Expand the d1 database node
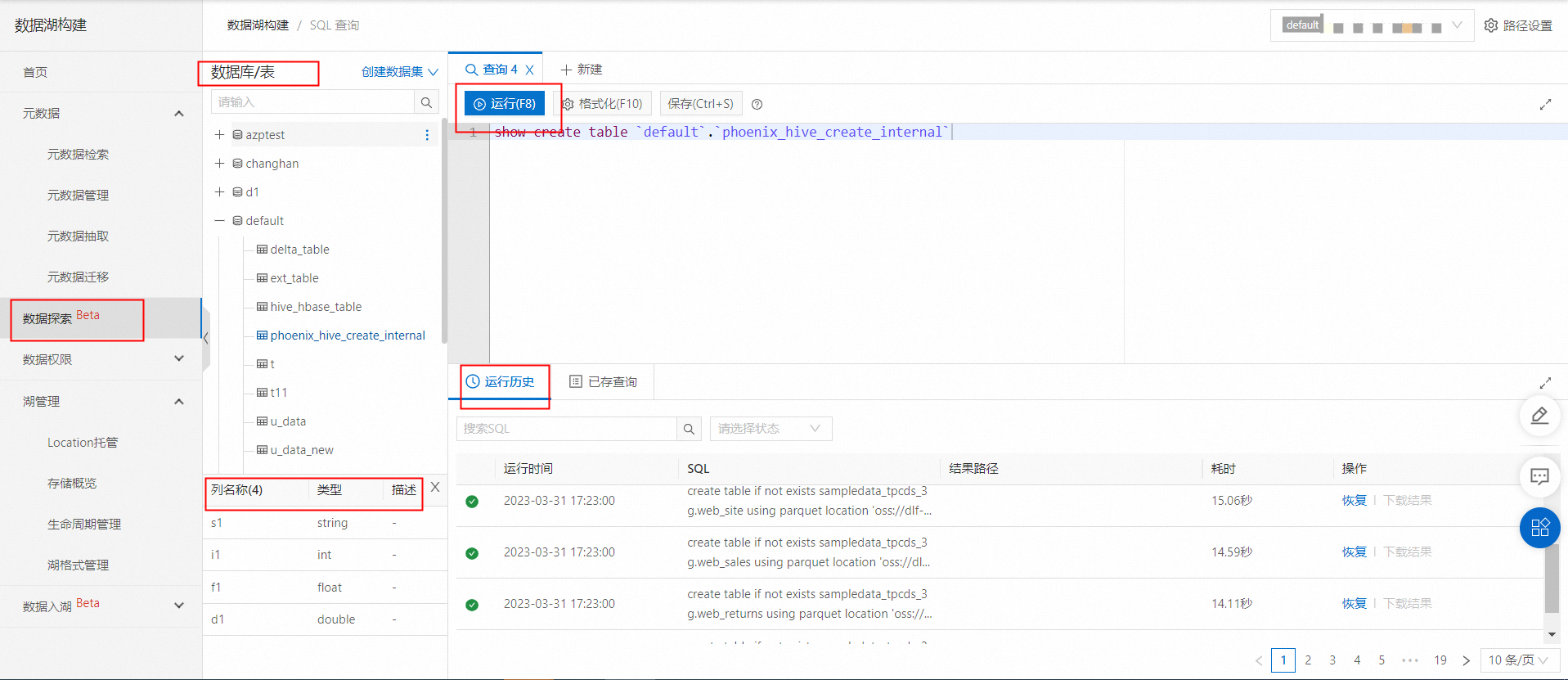 pyautogui.click(x=219, y=192)
